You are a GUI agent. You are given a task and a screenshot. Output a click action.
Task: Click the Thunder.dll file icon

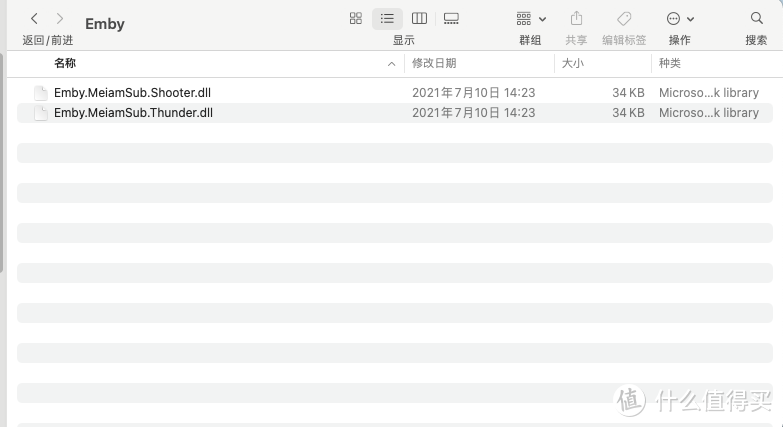[x=40, y=113]
